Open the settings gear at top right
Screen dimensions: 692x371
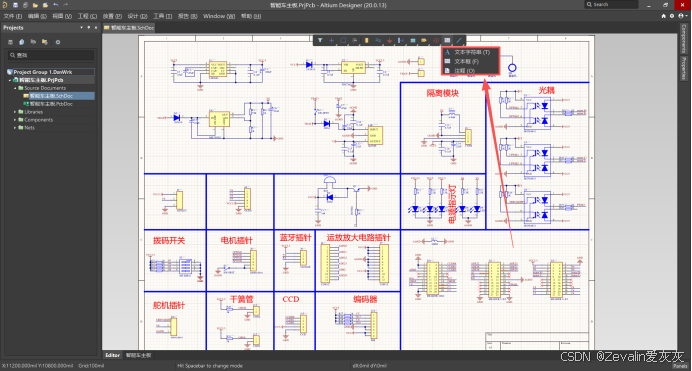click(x=672, y=16)
